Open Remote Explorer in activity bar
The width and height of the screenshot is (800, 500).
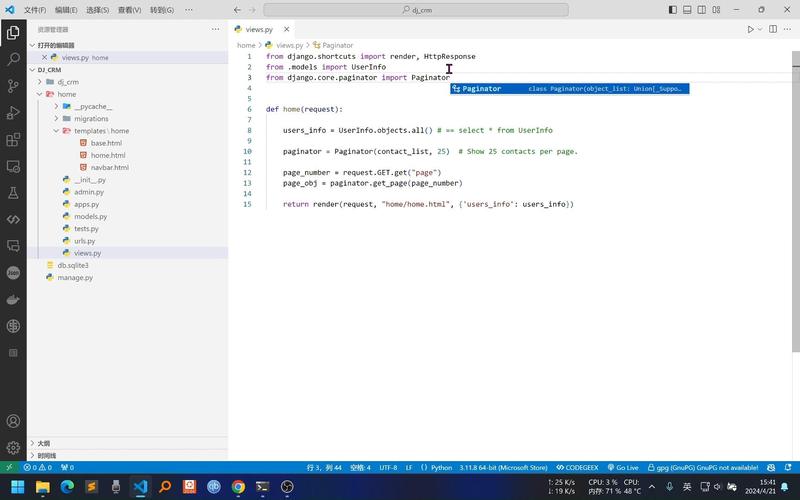point(13,166)
